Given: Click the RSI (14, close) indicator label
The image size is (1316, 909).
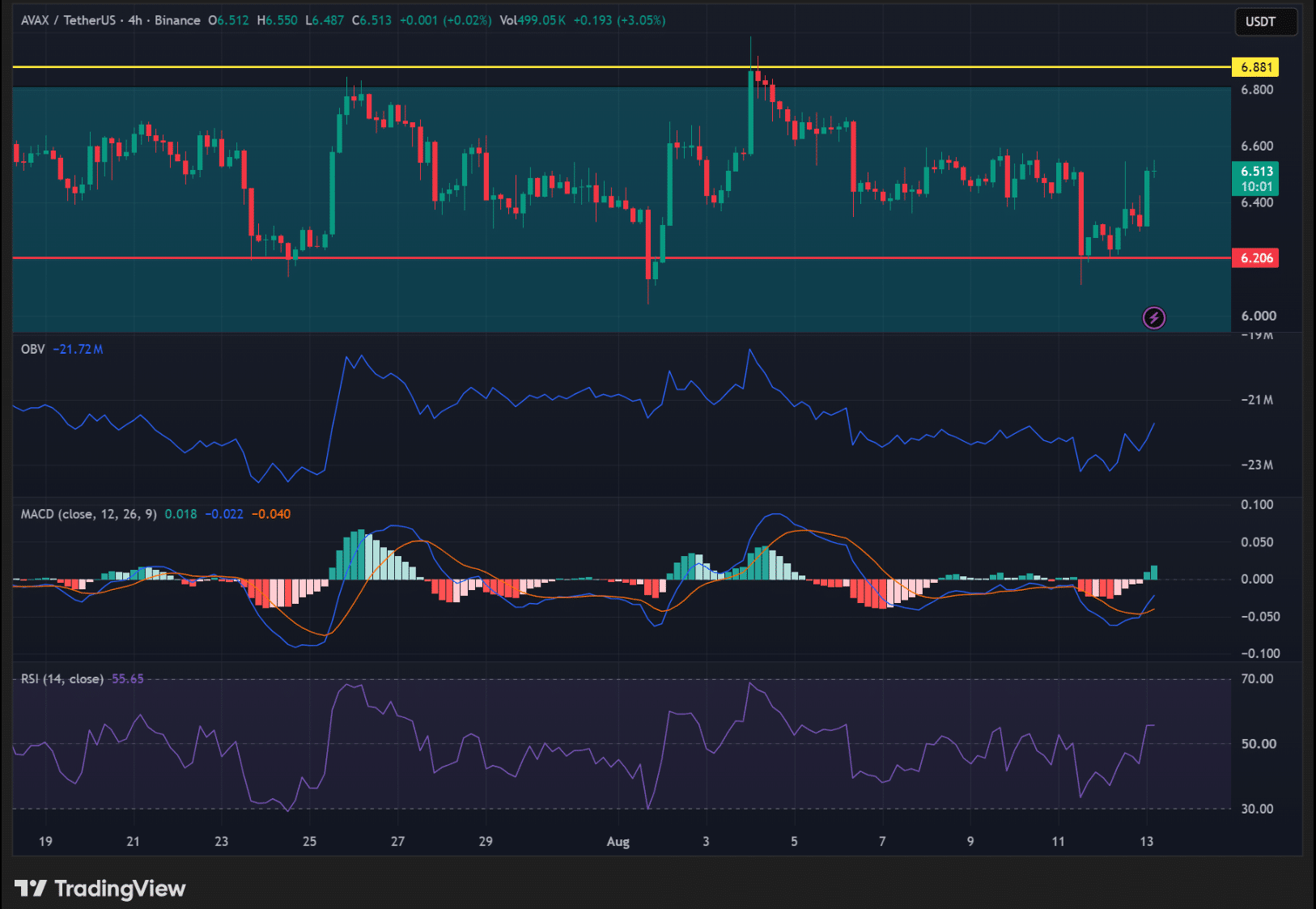Looking at the screenshot, I should [62, 679].
